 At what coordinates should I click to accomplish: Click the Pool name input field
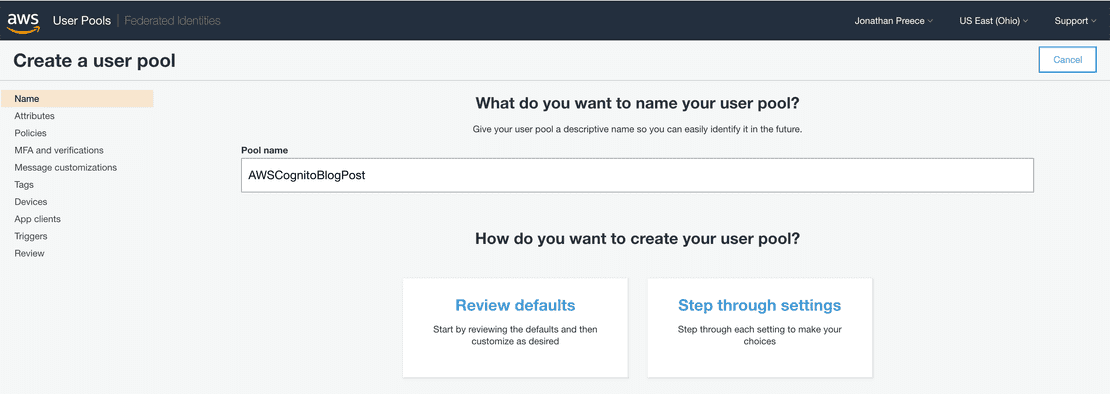tap(637, 175)
